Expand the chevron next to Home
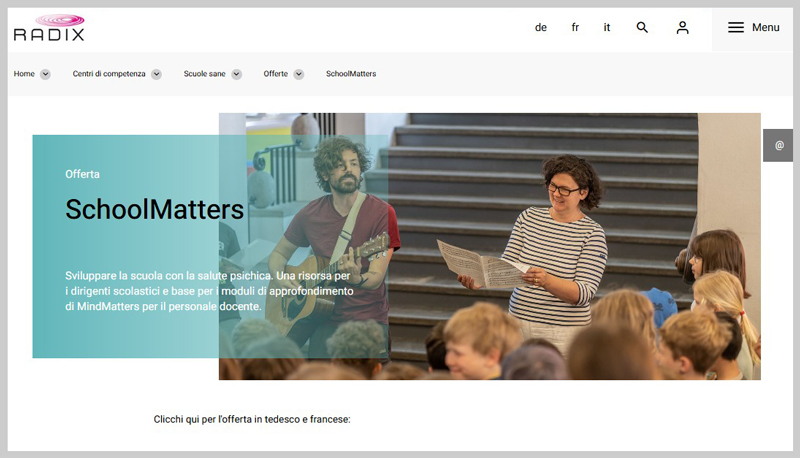Screen dimensions: 800x458 pyautogui.click(x=45, y=74)
